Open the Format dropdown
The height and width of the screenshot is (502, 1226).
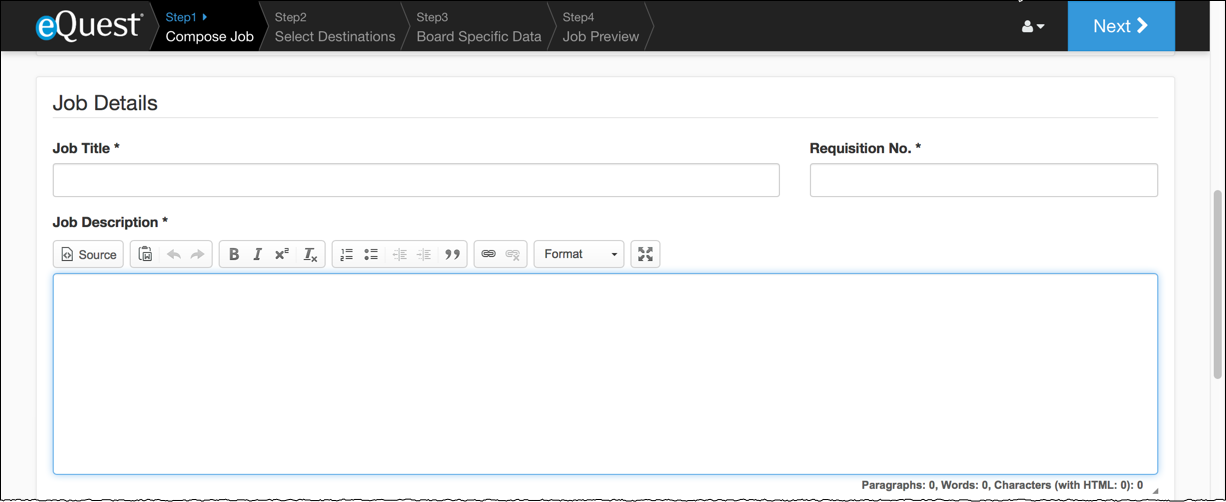click(x=579, y=255)
